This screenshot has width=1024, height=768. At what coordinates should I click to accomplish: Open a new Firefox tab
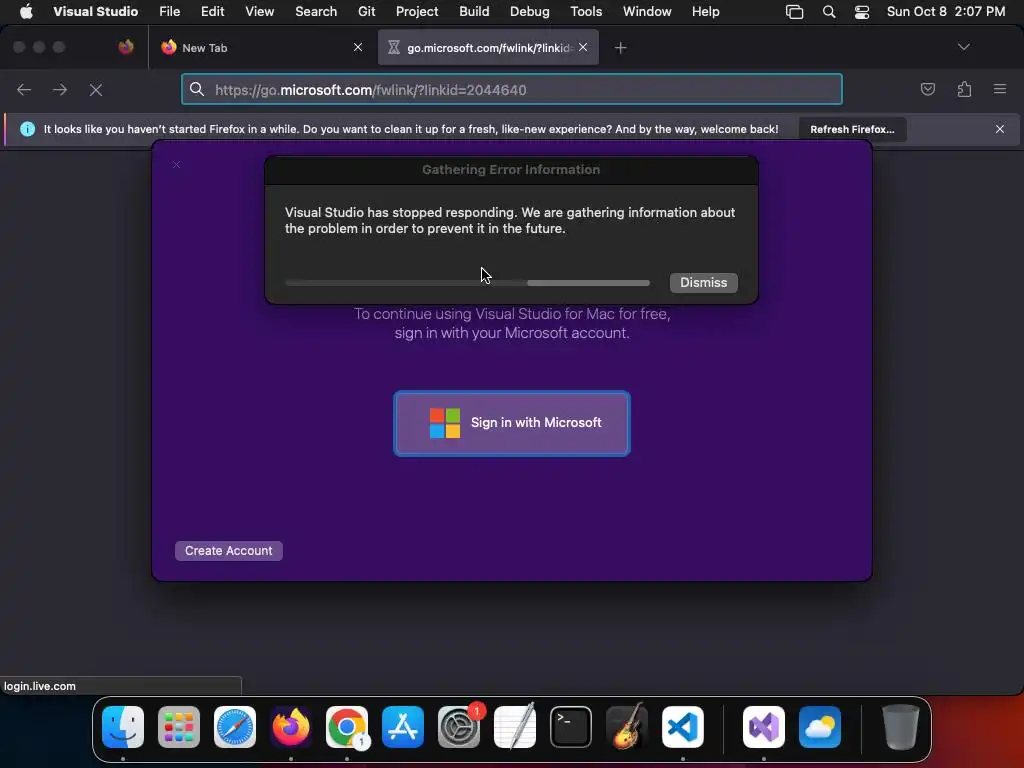tap(620, 48)
